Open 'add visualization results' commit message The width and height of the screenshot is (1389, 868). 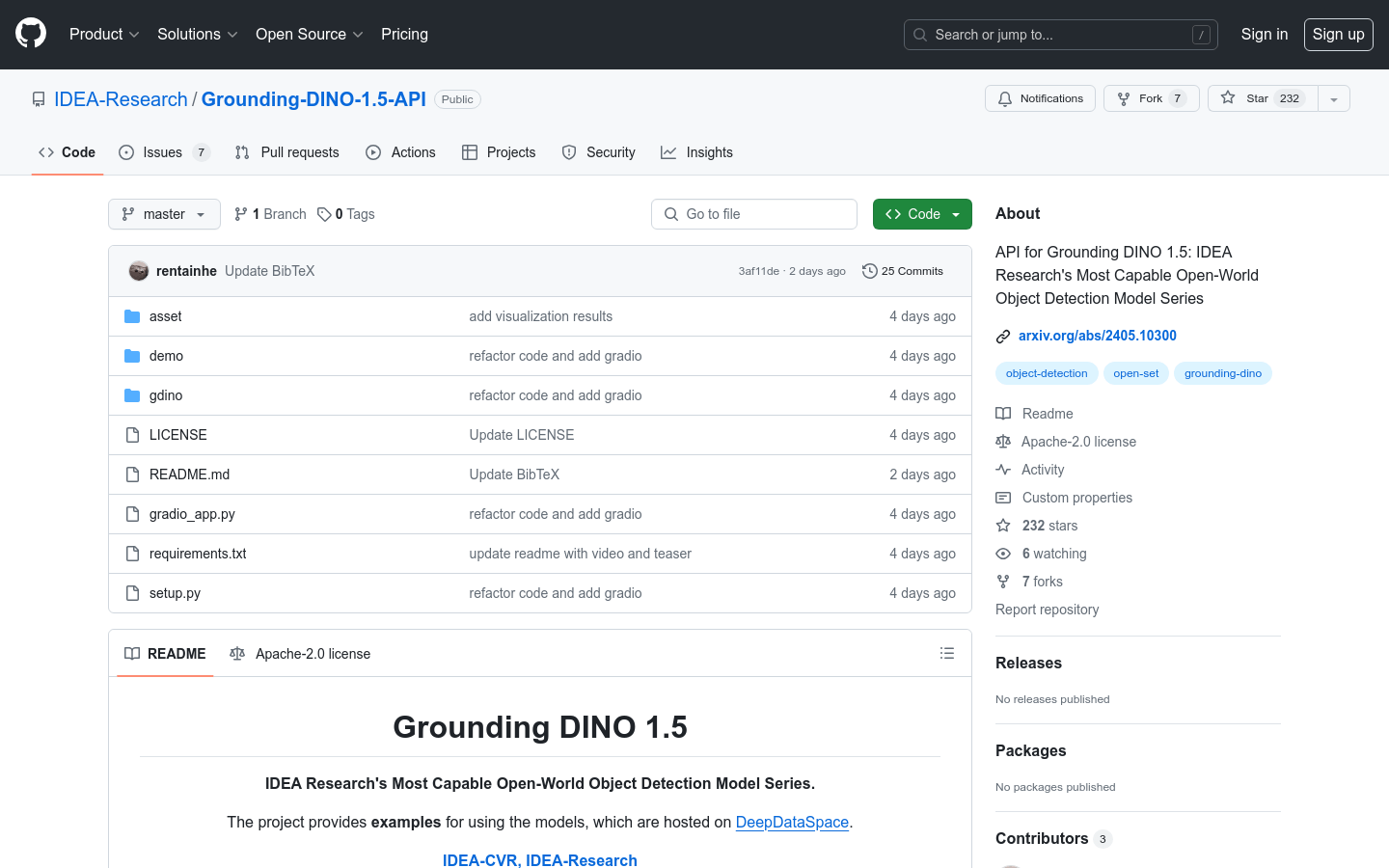click(x=540, y=316)
